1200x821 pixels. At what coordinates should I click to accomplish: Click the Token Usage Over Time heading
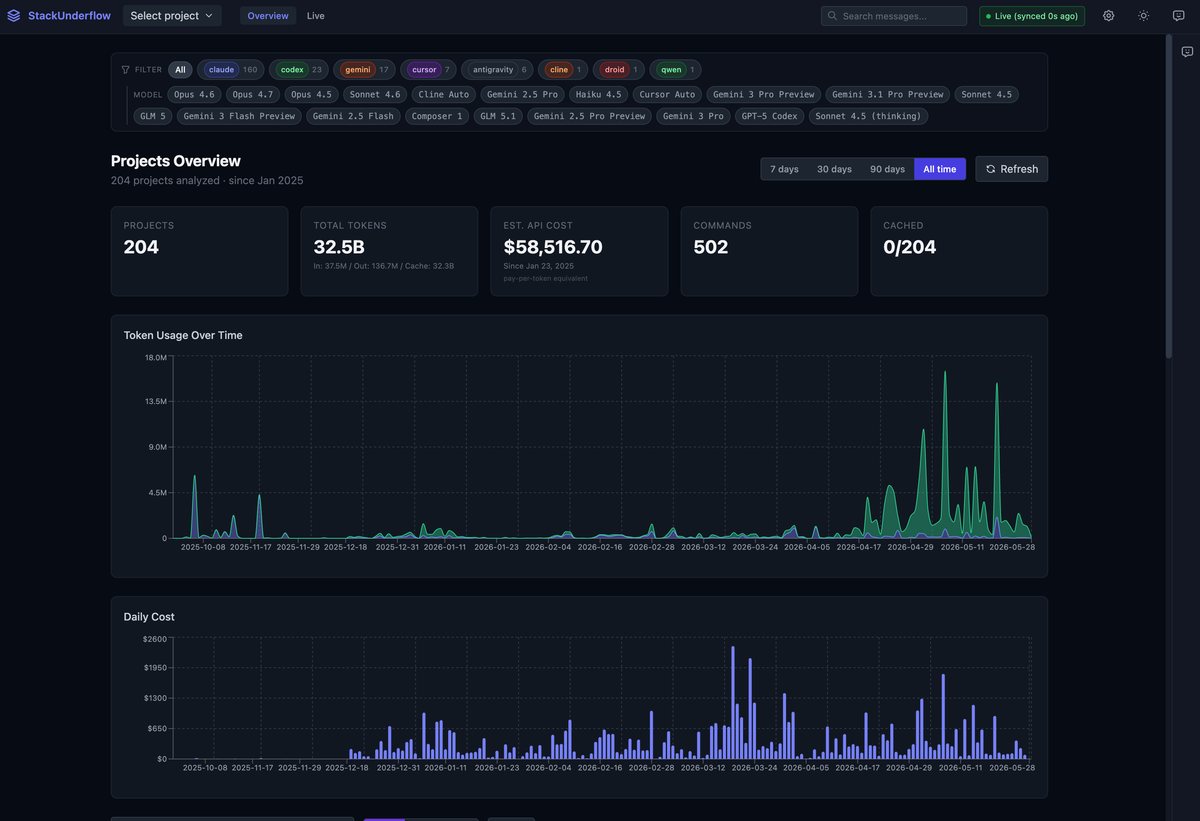tap(183, 335)
